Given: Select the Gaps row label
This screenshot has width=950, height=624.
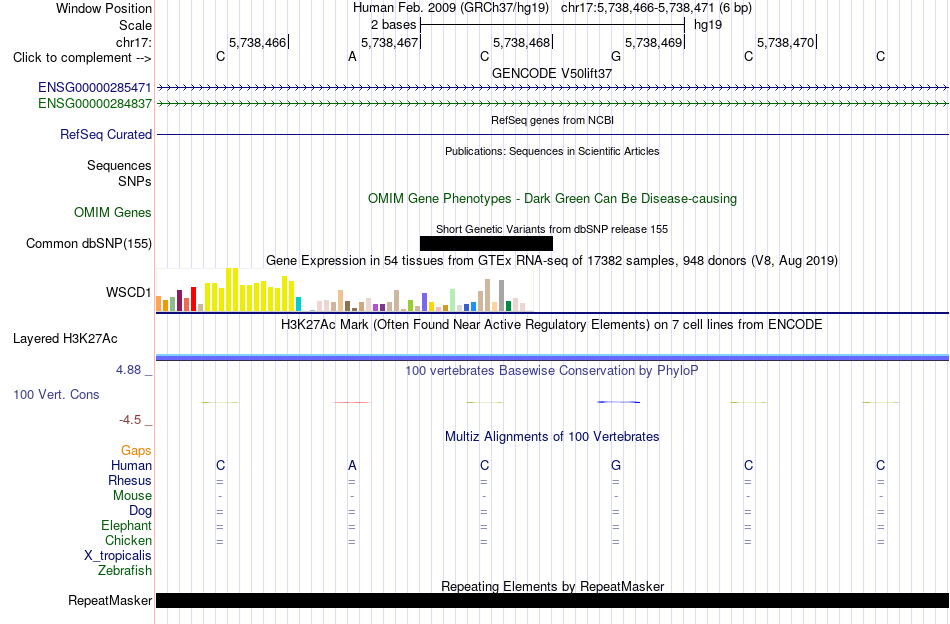Looking at the screenshot, I should click(136, 450).
